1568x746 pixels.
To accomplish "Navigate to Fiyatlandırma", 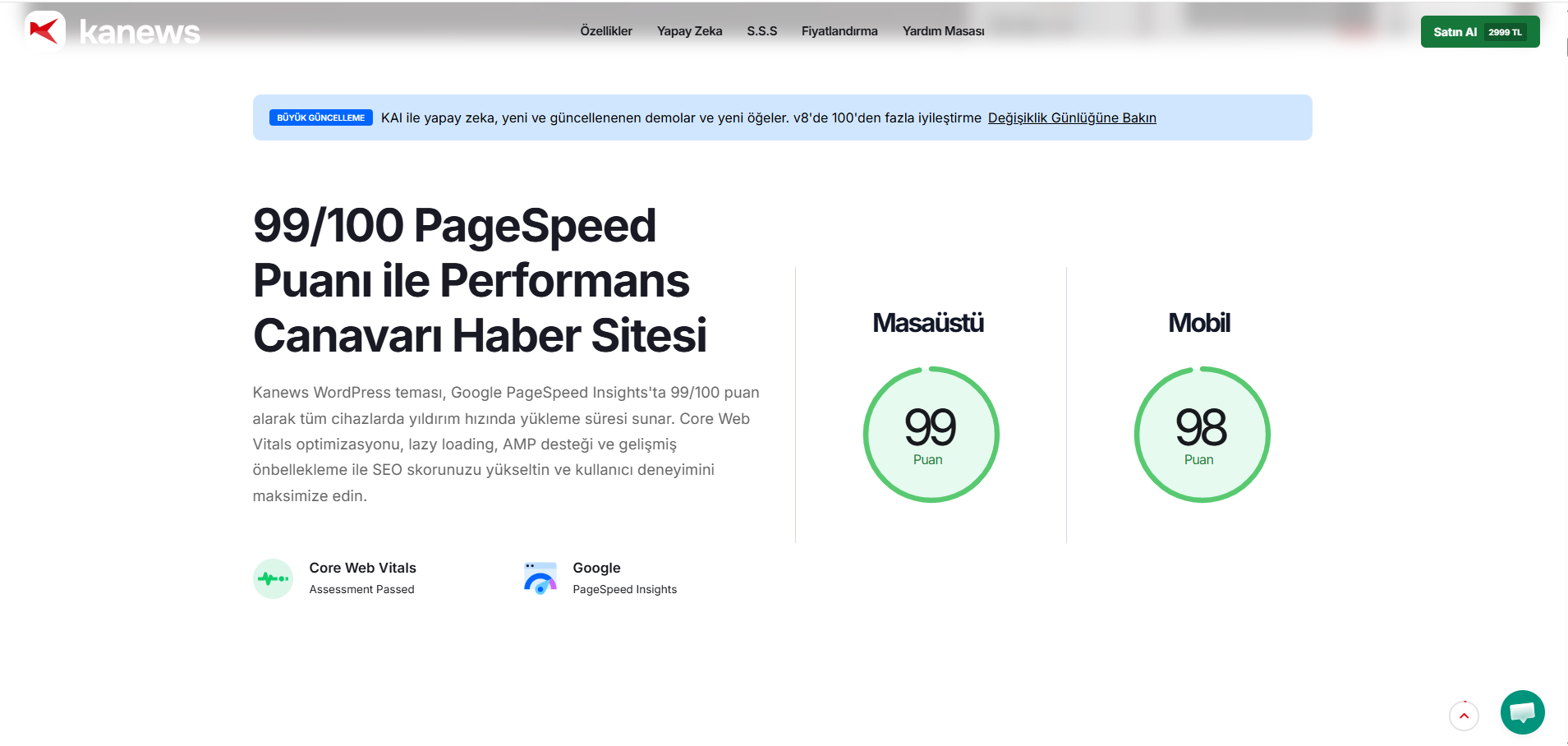I will (x=839, y=31).
